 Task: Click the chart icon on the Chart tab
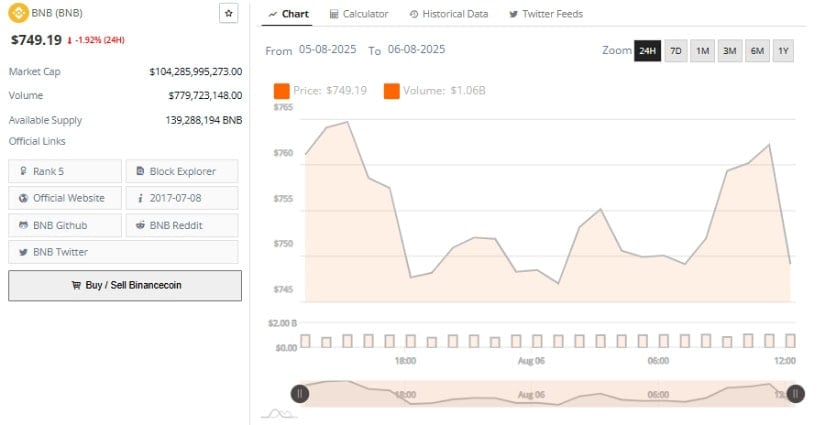273,15
